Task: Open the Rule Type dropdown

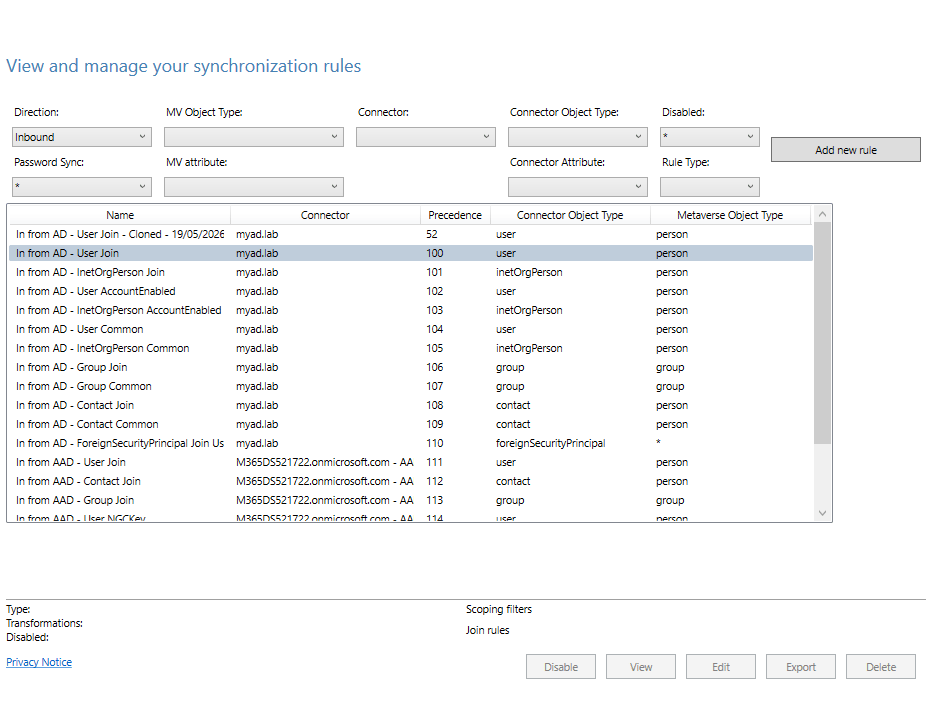Action: 710,187
